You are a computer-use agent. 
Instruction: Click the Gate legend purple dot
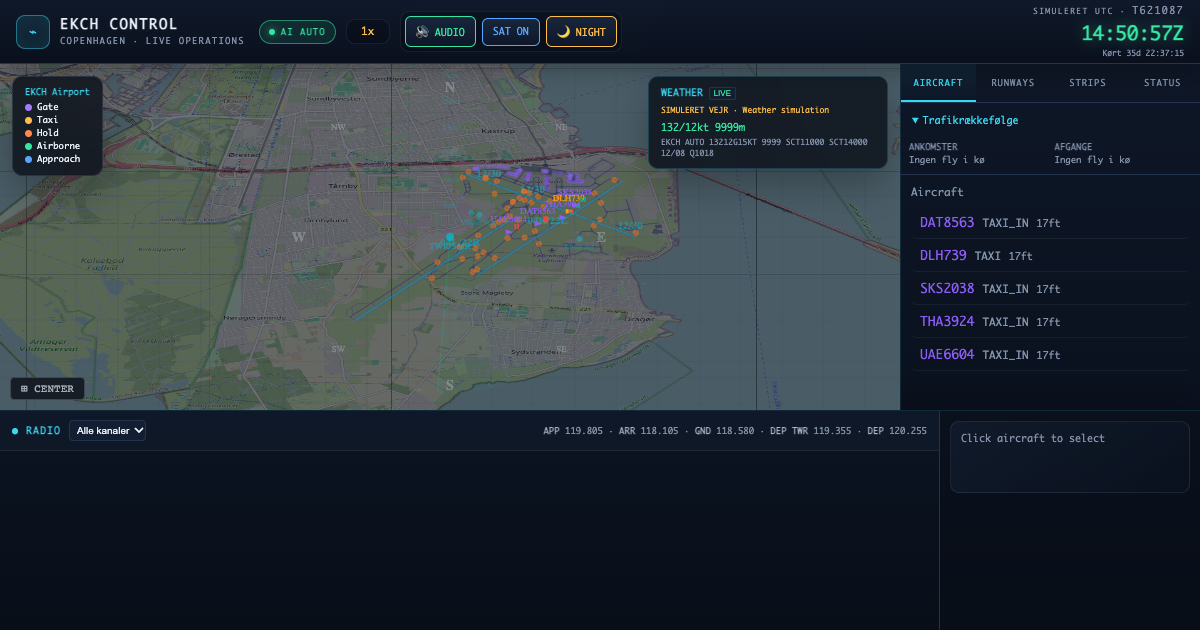(29, 107)
